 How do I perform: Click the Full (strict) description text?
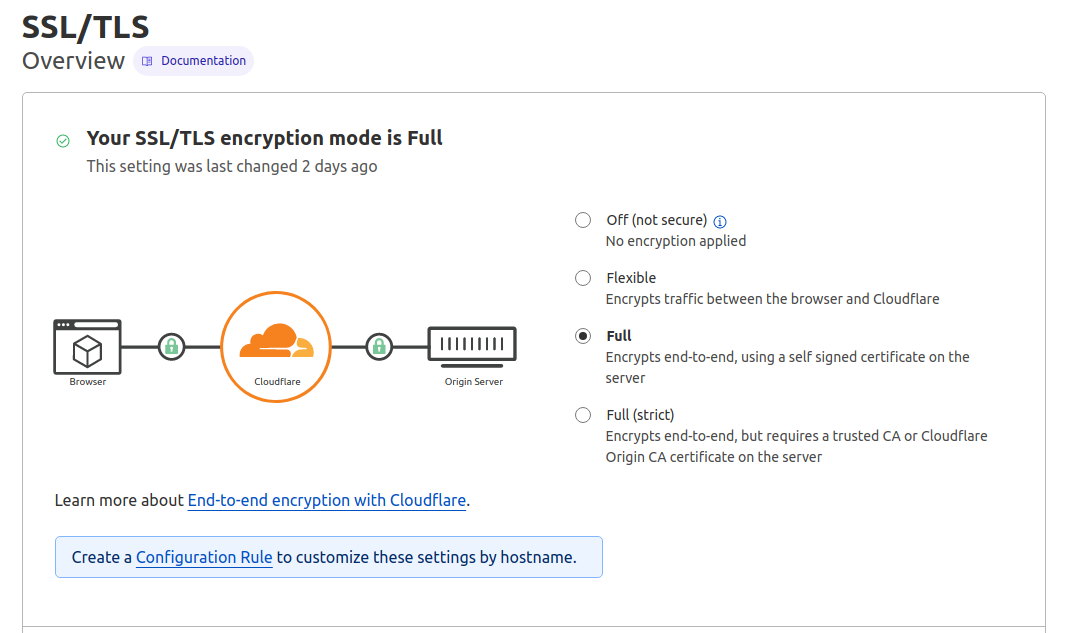pos(796,445)
